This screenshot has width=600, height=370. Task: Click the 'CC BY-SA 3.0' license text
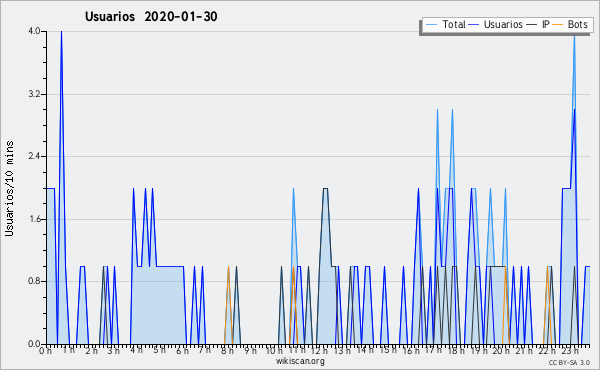569,363
